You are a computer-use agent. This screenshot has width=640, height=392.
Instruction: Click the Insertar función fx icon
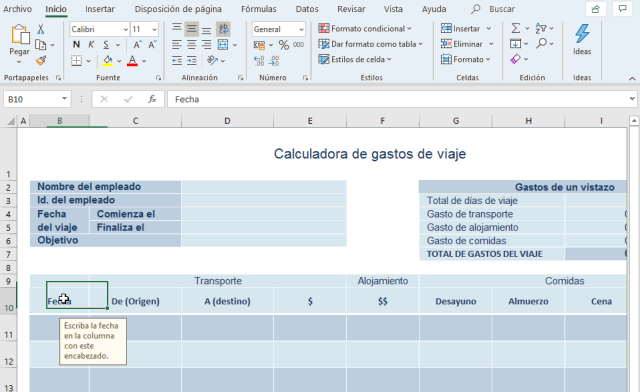[152, 99]
